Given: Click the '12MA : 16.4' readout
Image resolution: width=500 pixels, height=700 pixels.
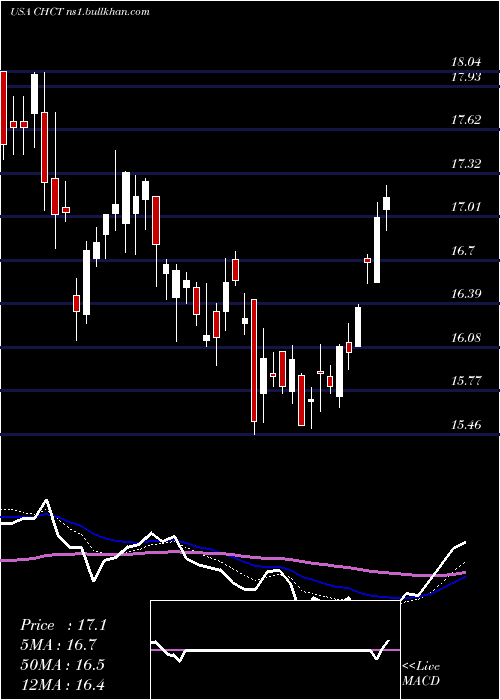Looking at the screenshot, I should [x=62, y=684].
